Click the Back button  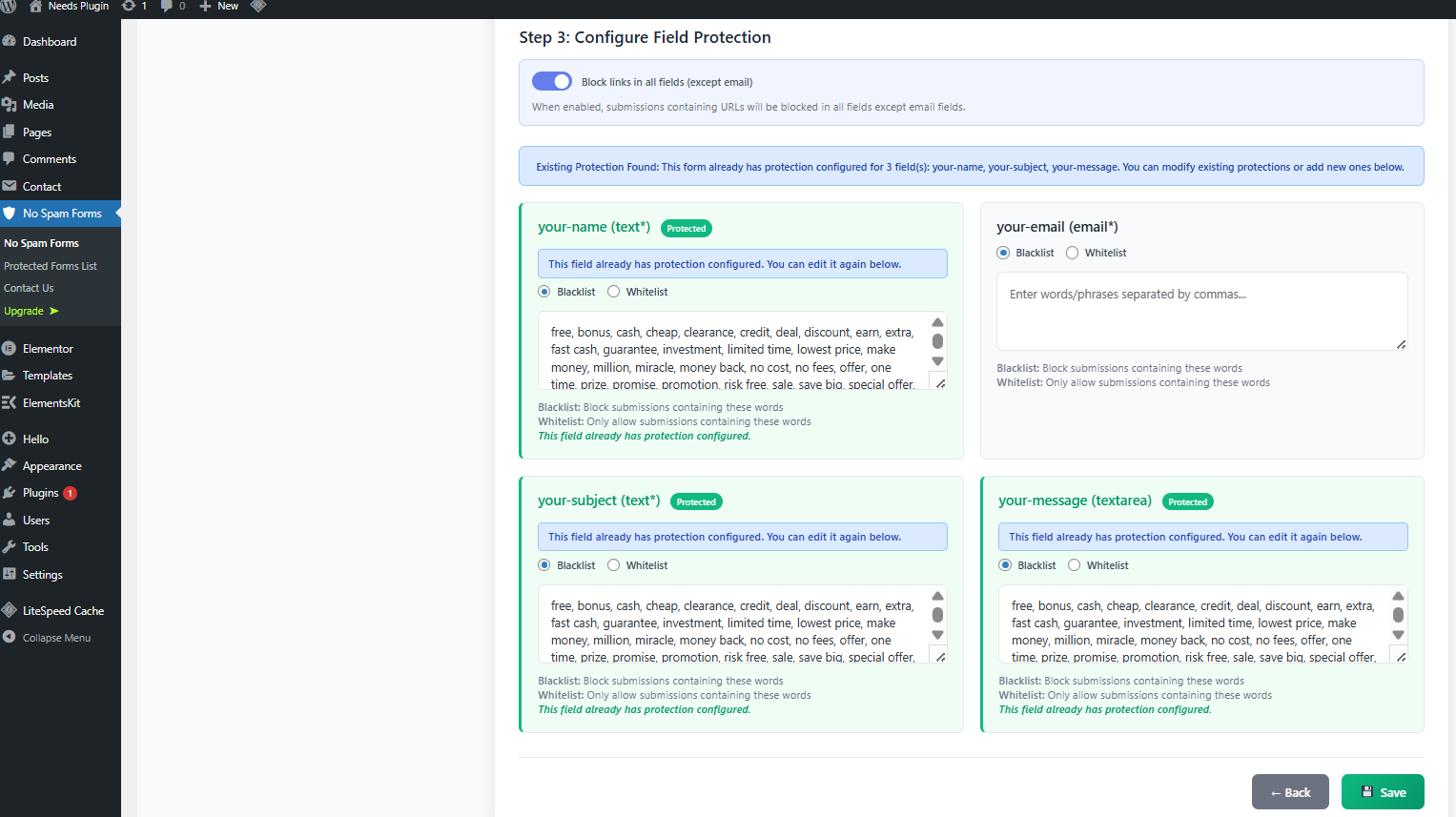[1289, 792]
